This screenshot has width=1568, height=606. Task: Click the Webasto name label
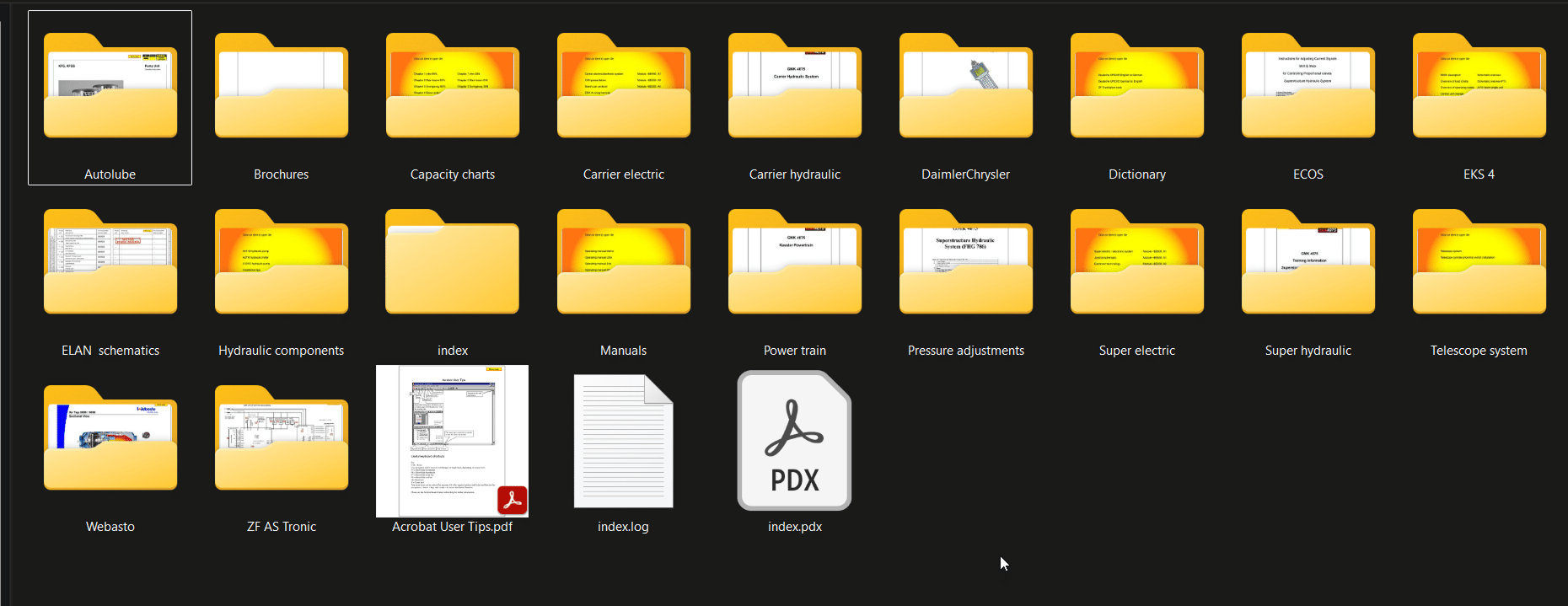tap(110, 527)
